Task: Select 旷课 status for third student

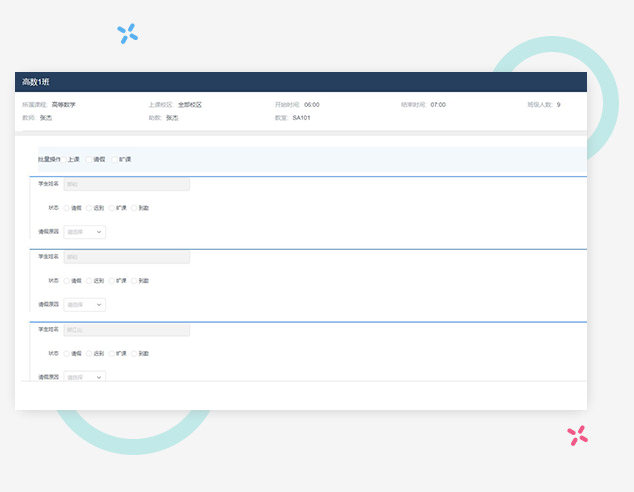Action: (112, 354)
